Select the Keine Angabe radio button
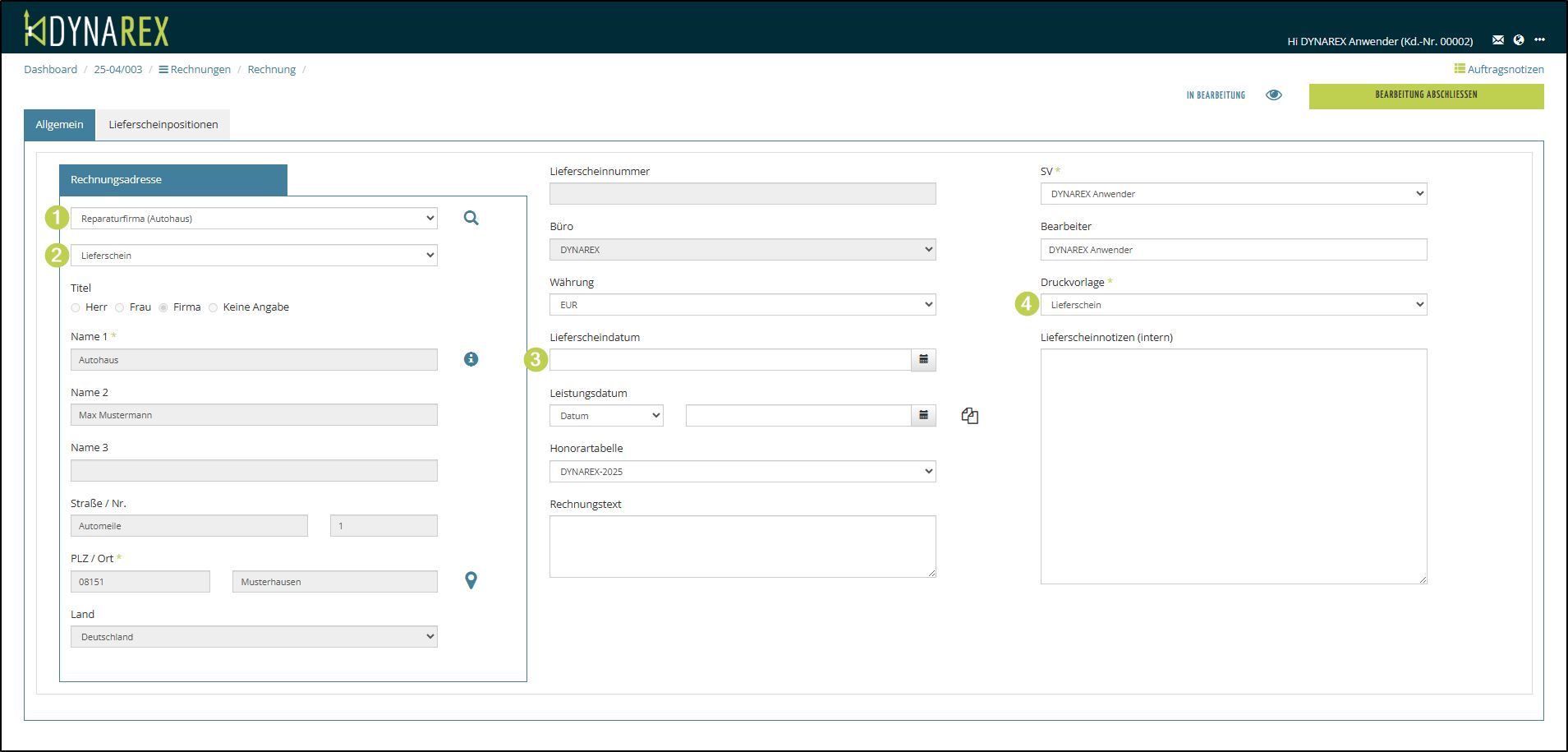The height and width of the screenshot is (752, 1568). click(214, 307)
